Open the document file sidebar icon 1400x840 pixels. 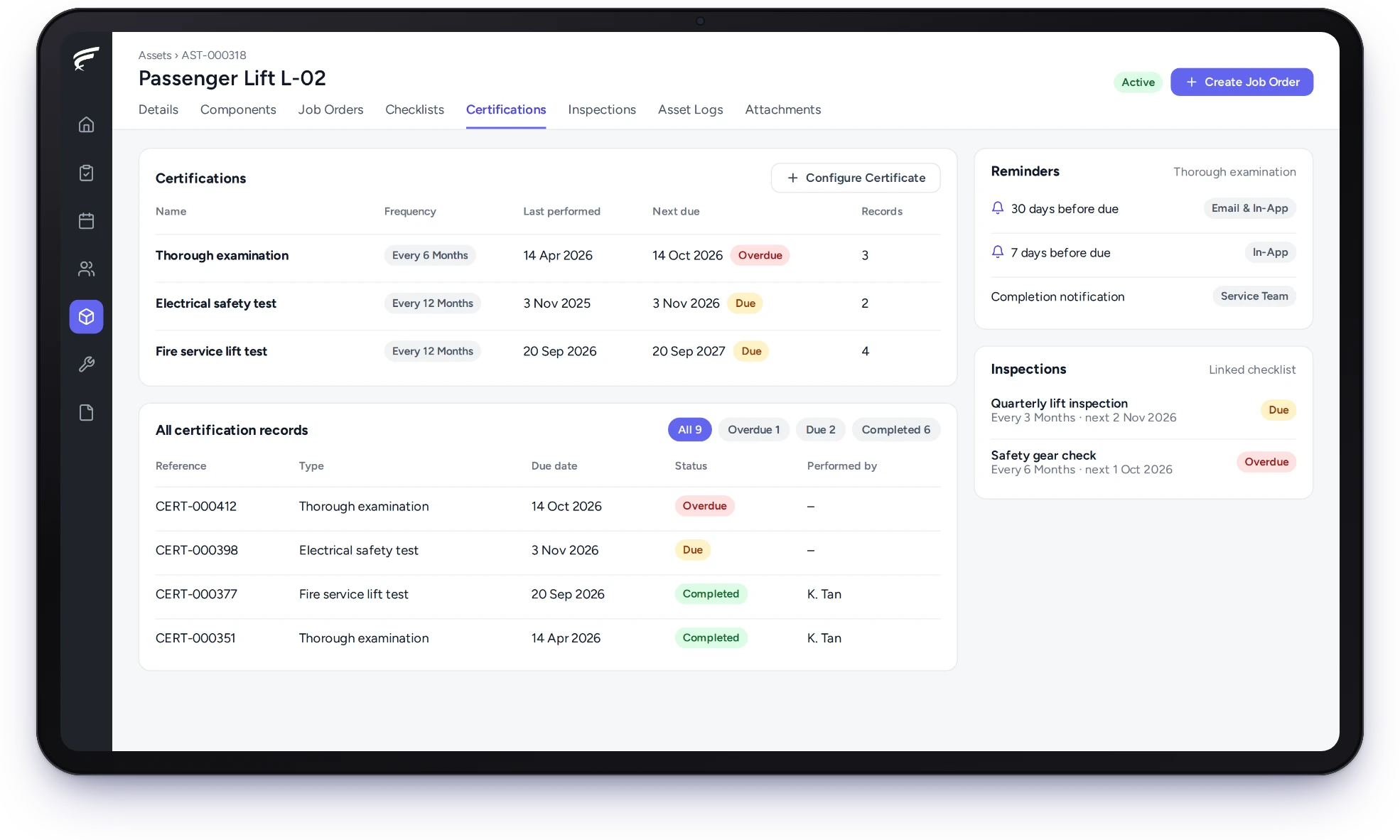click(86, 413)
